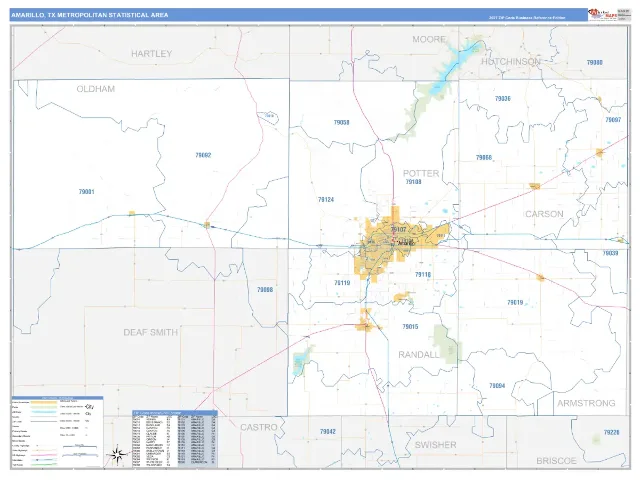This screenshot has width=640, height=480.
Task: Click ZIP label 79107 over Amarillo city
Action: point(399,229)
